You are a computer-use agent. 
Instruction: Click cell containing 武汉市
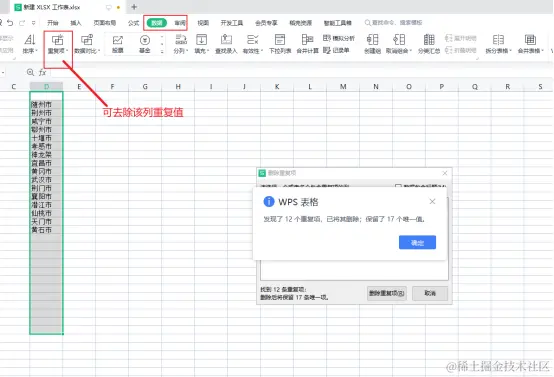46,180
